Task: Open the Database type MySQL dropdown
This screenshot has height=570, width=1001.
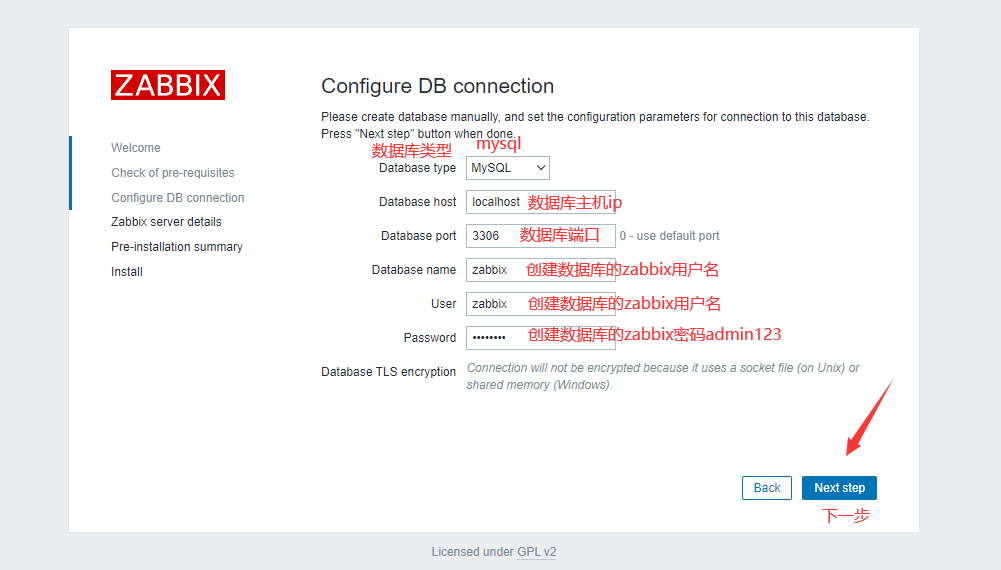Action: pyautogui.click(x=508, y=168)
